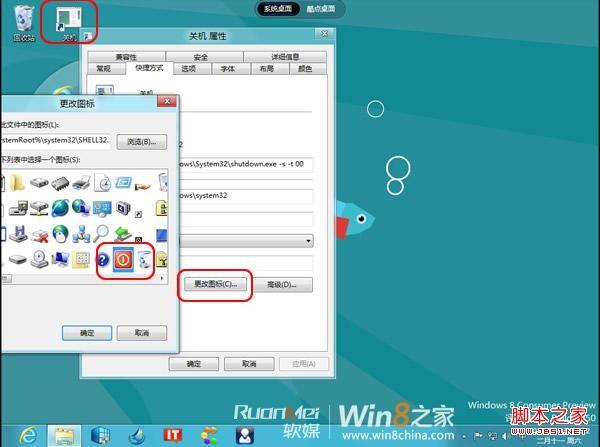600x447 pixels.
Task: Click the icon list scroll right arrow
Action: coord(162,278)
